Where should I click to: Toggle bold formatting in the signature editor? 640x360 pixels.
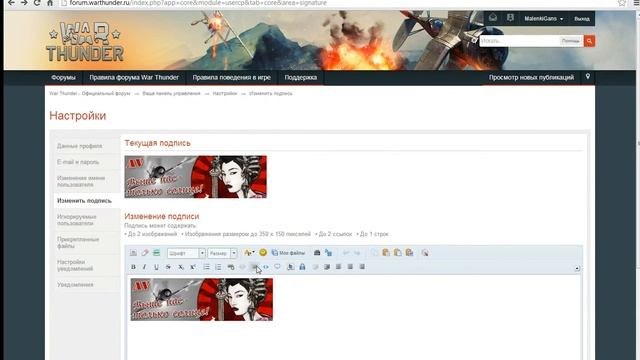tap(133, 267)
